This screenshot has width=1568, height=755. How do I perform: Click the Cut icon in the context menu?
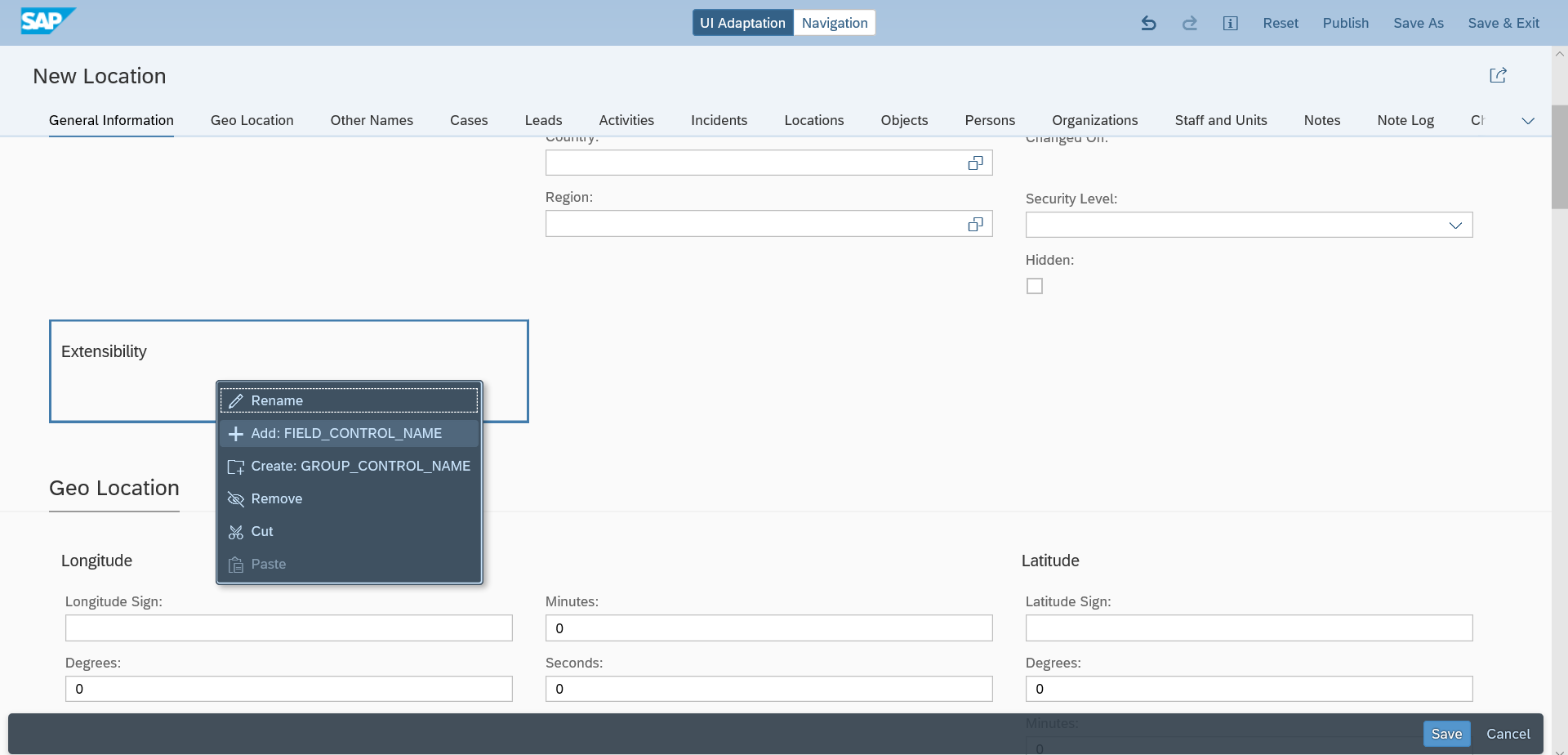click(236, 531)
